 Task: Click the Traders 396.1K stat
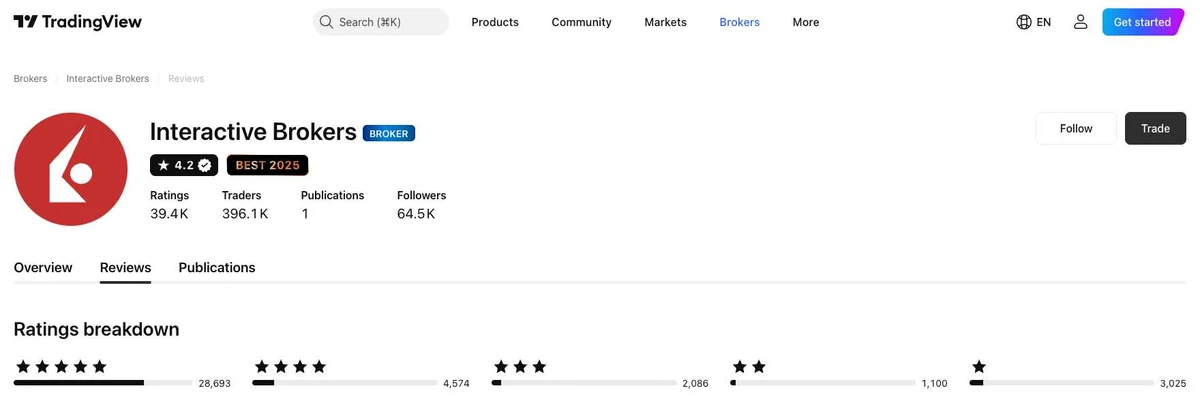click(245, 205)
